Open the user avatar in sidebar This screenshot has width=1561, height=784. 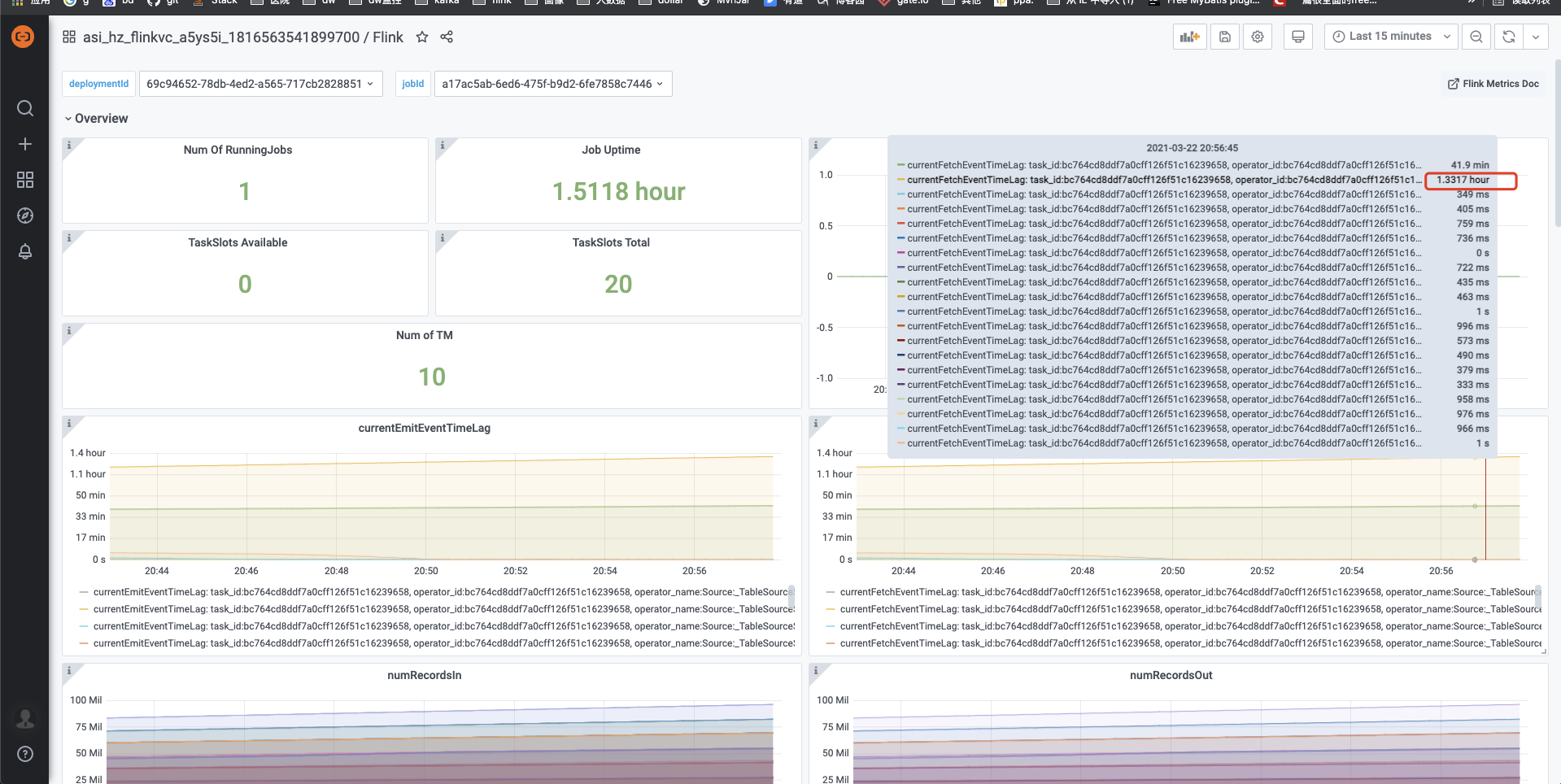point(25,719)
